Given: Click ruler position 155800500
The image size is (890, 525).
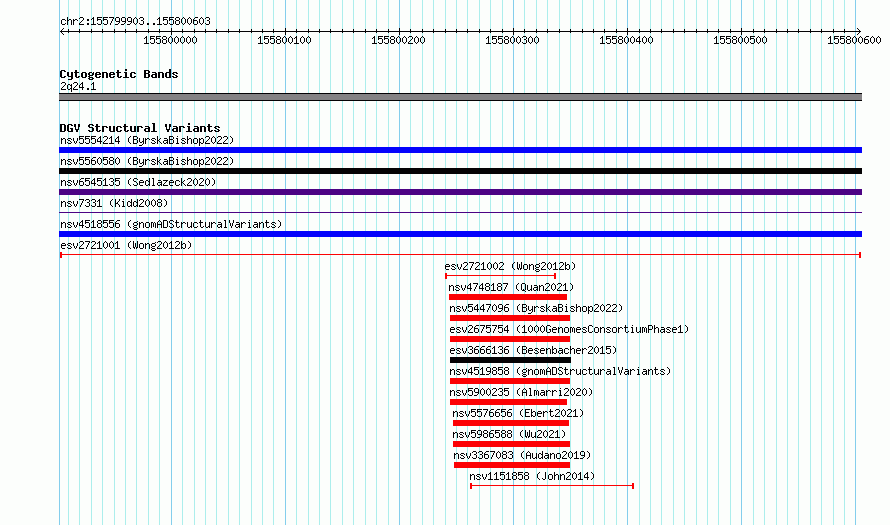Looking at the screenshot, I should [741, 40].
